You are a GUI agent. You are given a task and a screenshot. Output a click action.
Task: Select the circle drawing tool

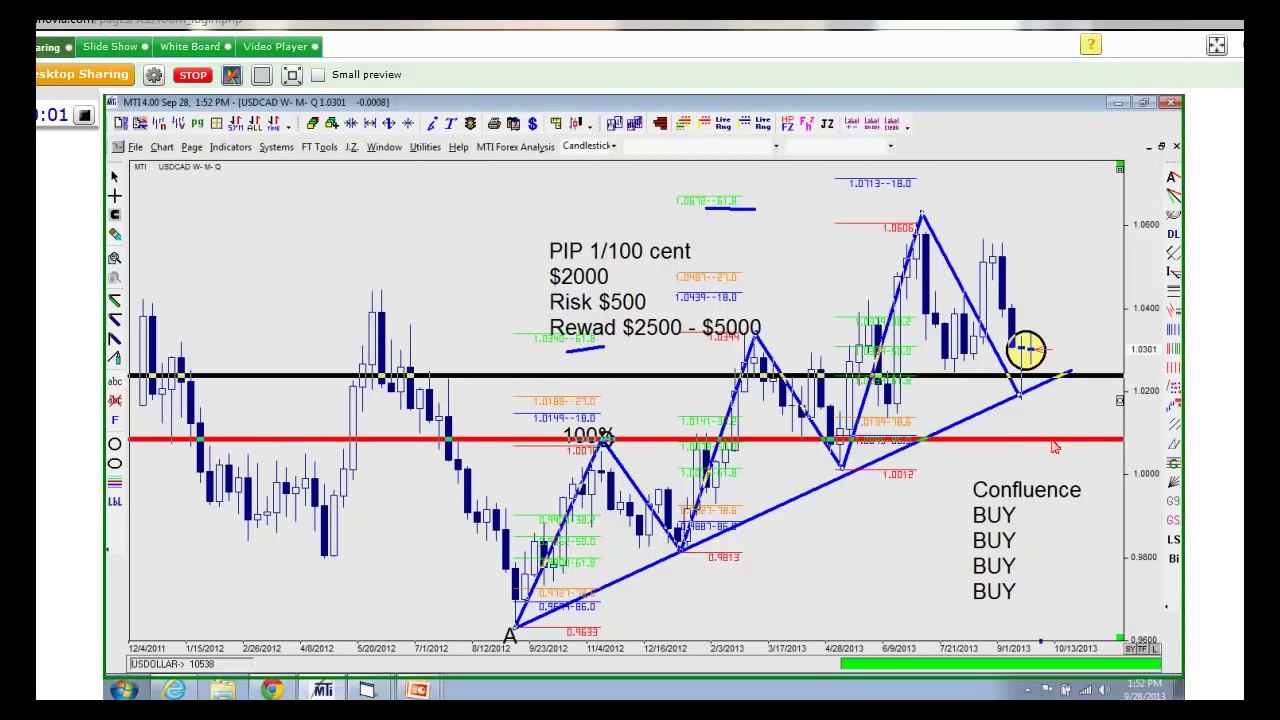[115, 443]
